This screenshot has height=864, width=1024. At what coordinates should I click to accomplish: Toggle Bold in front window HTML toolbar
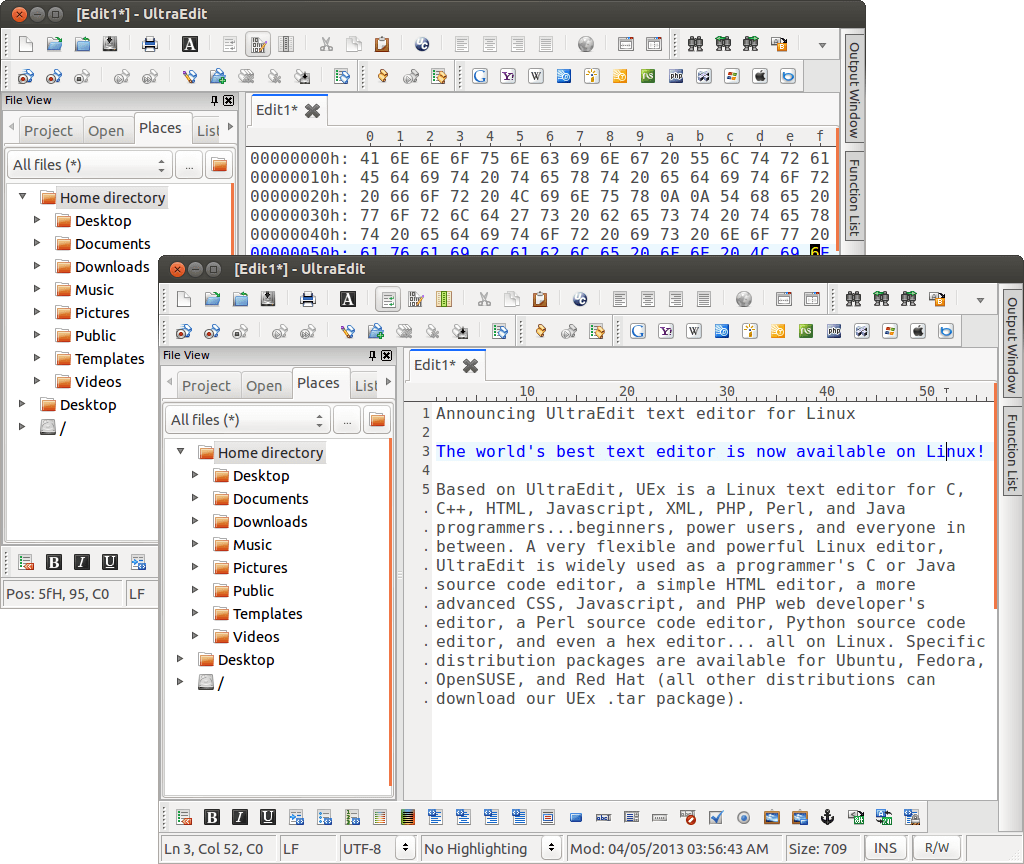[x=212, y=817]
